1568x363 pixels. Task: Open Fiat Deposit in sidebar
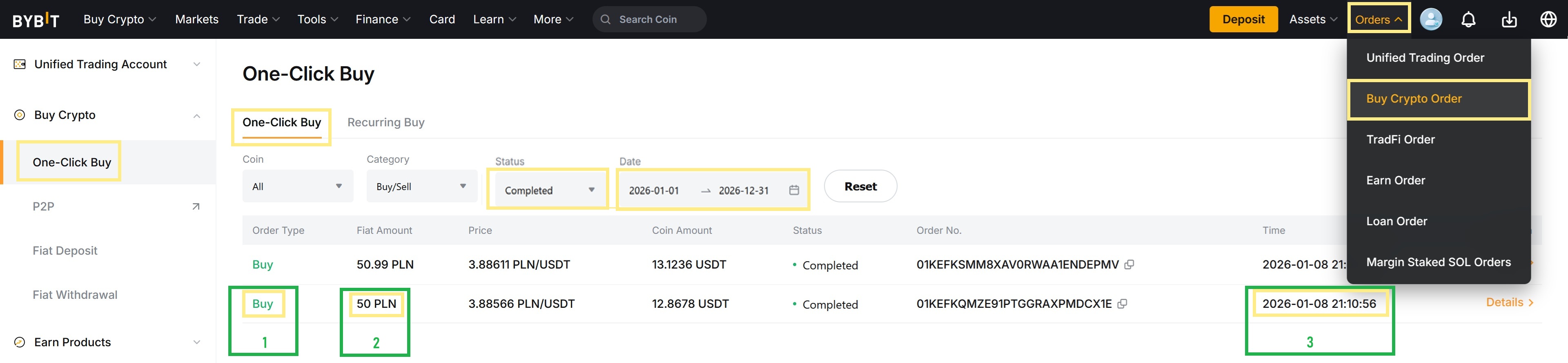point(65,251)
